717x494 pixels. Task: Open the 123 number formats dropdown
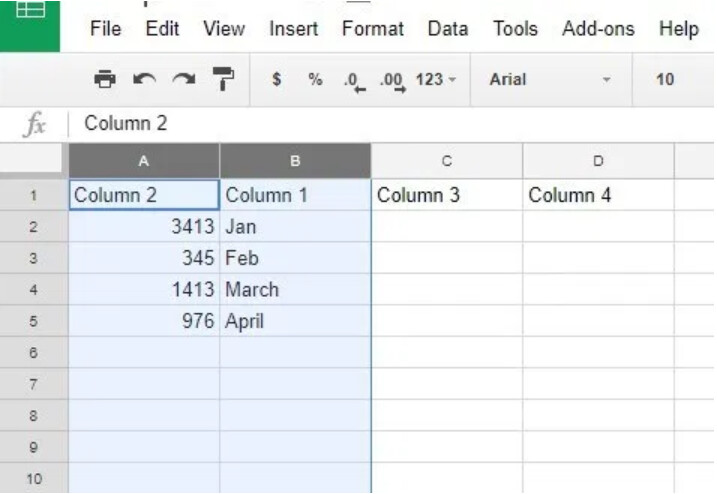click(x=436, y=79)
